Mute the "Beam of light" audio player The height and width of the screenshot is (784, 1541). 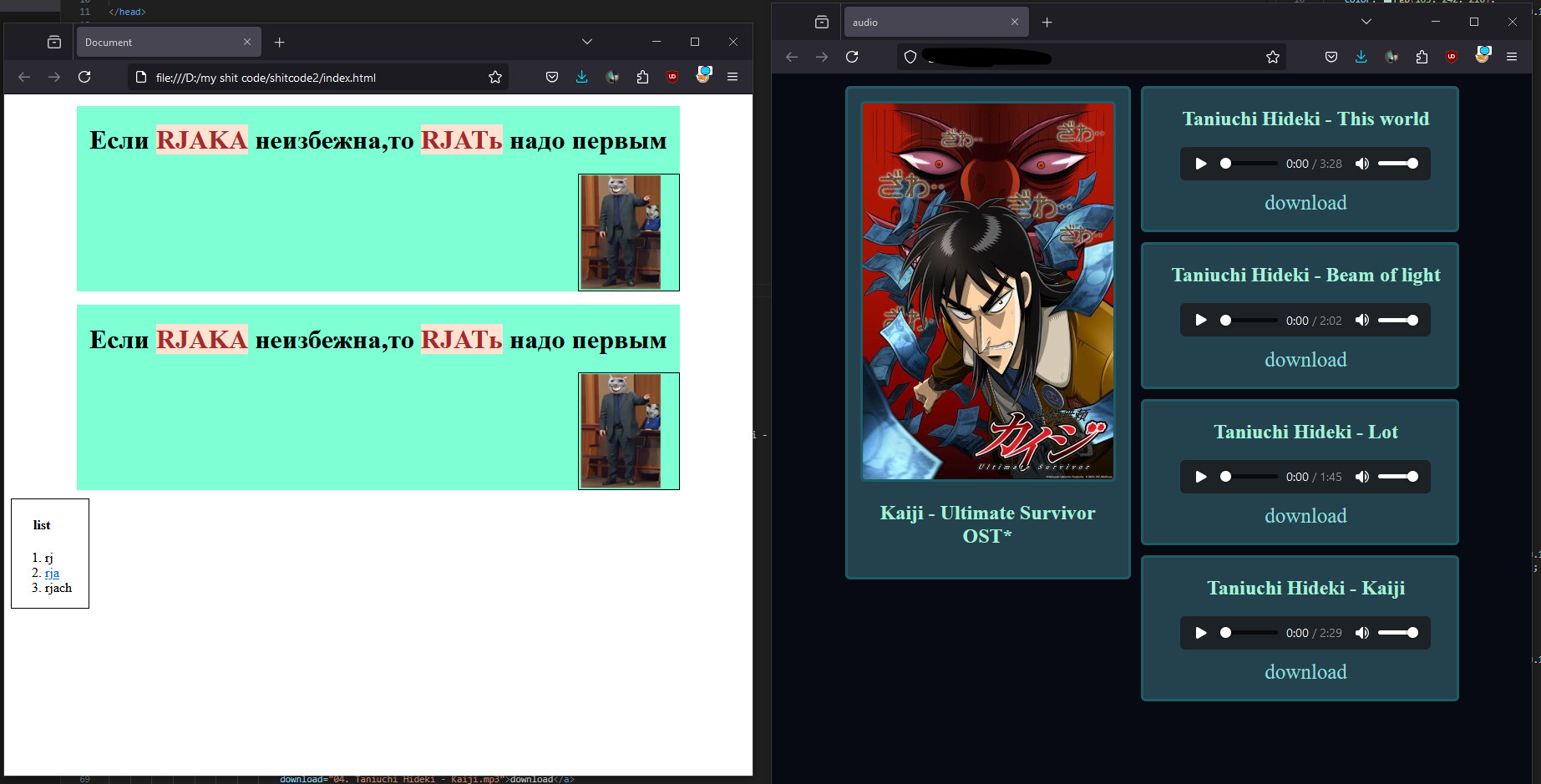[1362, 321]
